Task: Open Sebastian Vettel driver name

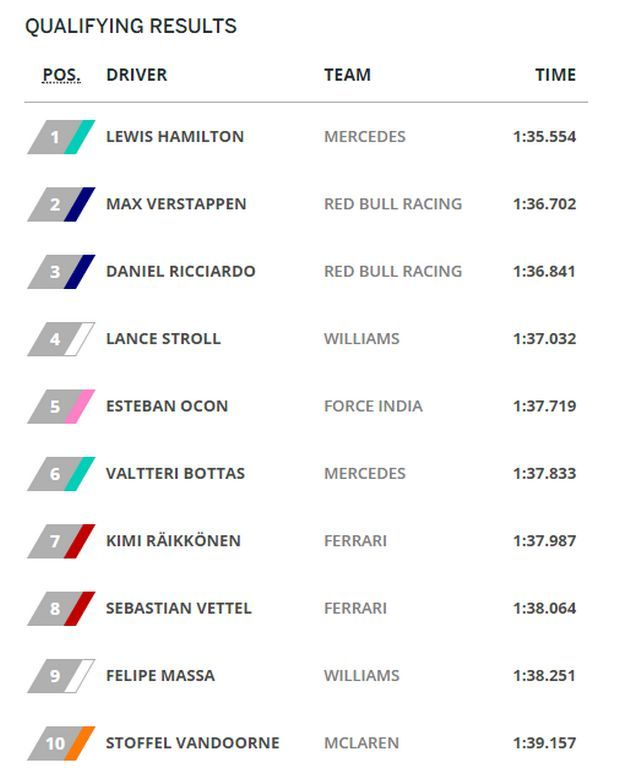Action: coord(179,608)
